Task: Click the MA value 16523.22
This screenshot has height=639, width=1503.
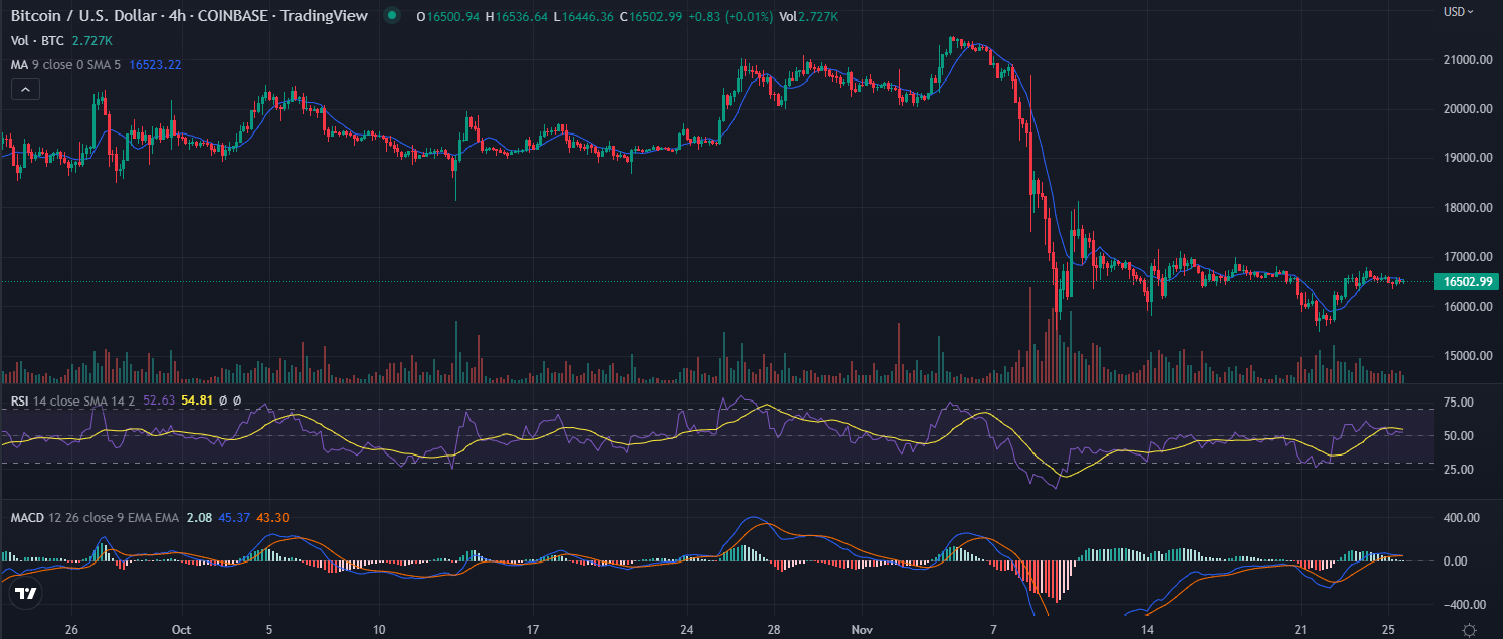Action: click(x=155, y=65)
